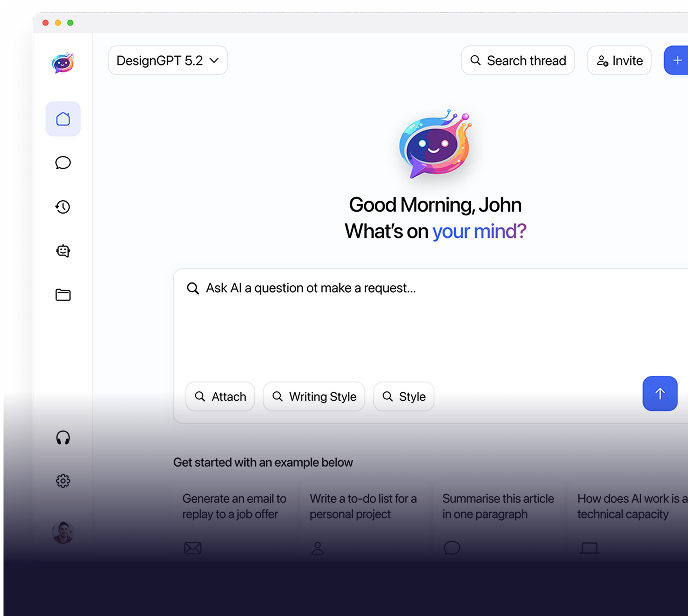Click the DesignGPT logo in sidebar
Image resolution: width=688 pixels, height=616 pixels.
tap(63, 63)
